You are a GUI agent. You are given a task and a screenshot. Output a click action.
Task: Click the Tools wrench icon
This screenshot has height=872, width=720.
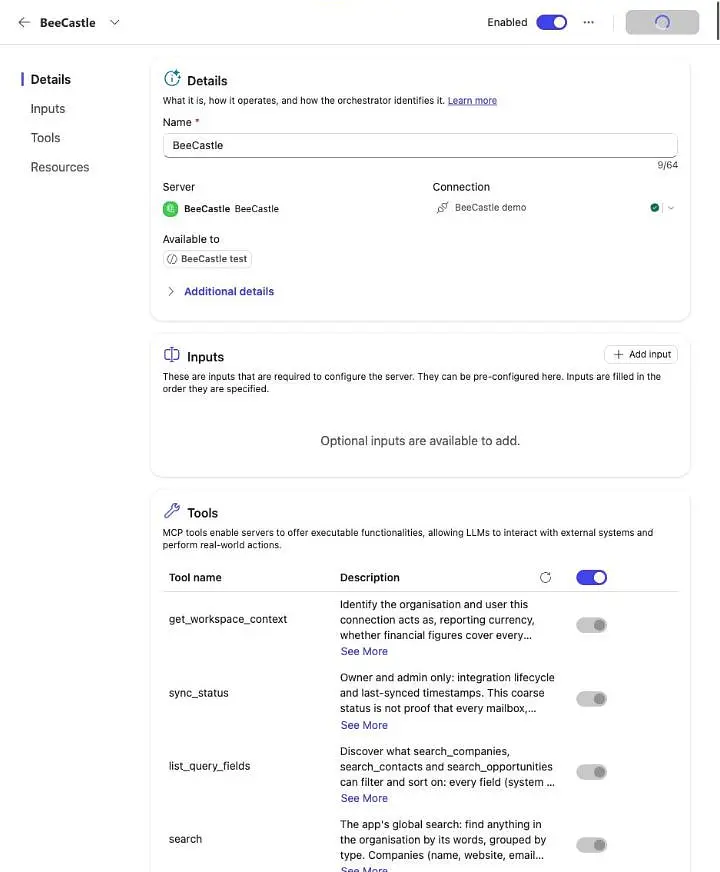click(172, 511)
